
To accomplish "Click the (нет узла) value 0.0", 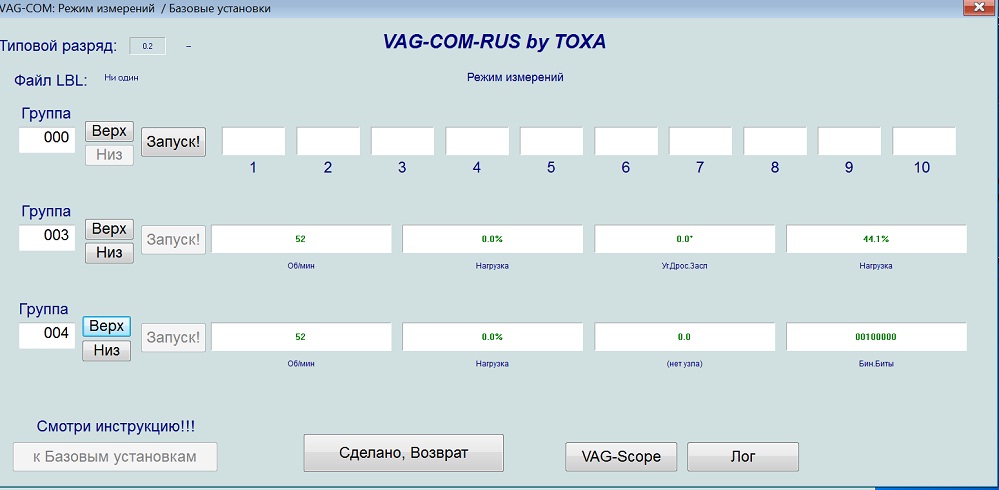I will pos(685,336).
